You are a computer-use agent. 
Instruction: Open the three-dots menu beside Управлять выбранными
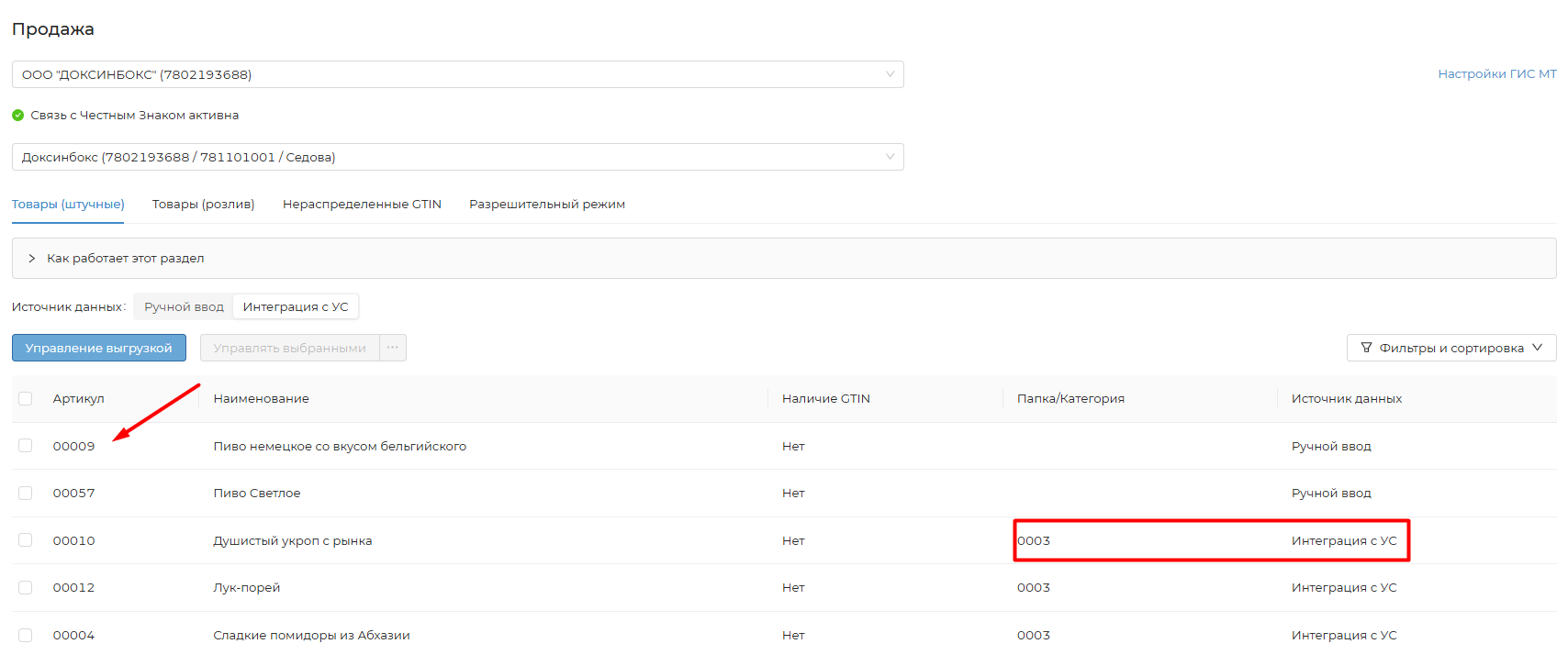point(393,348)
